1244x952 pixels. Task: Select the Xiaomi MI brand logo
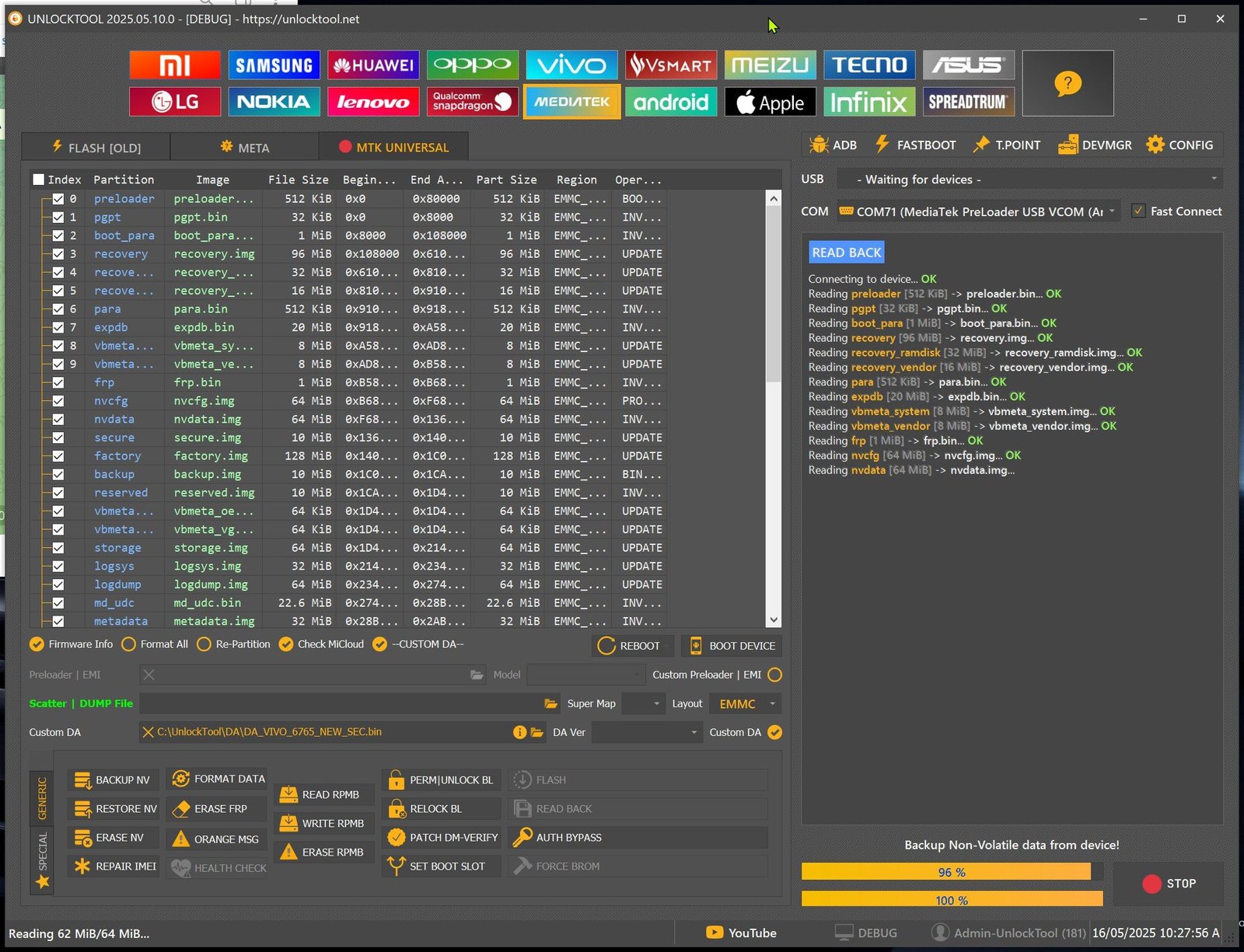(175, 65)
